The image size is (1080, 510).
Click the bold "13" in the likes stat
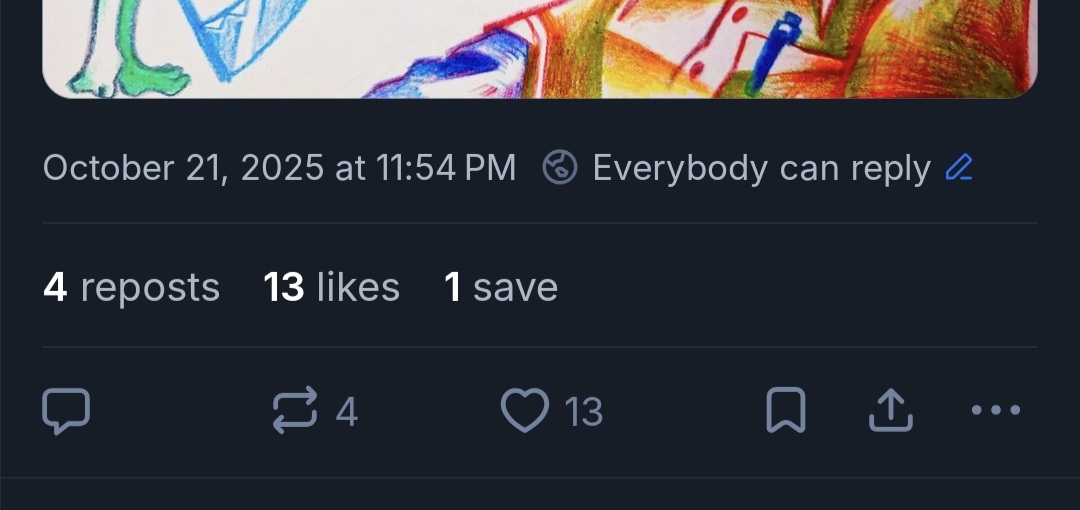284,288
